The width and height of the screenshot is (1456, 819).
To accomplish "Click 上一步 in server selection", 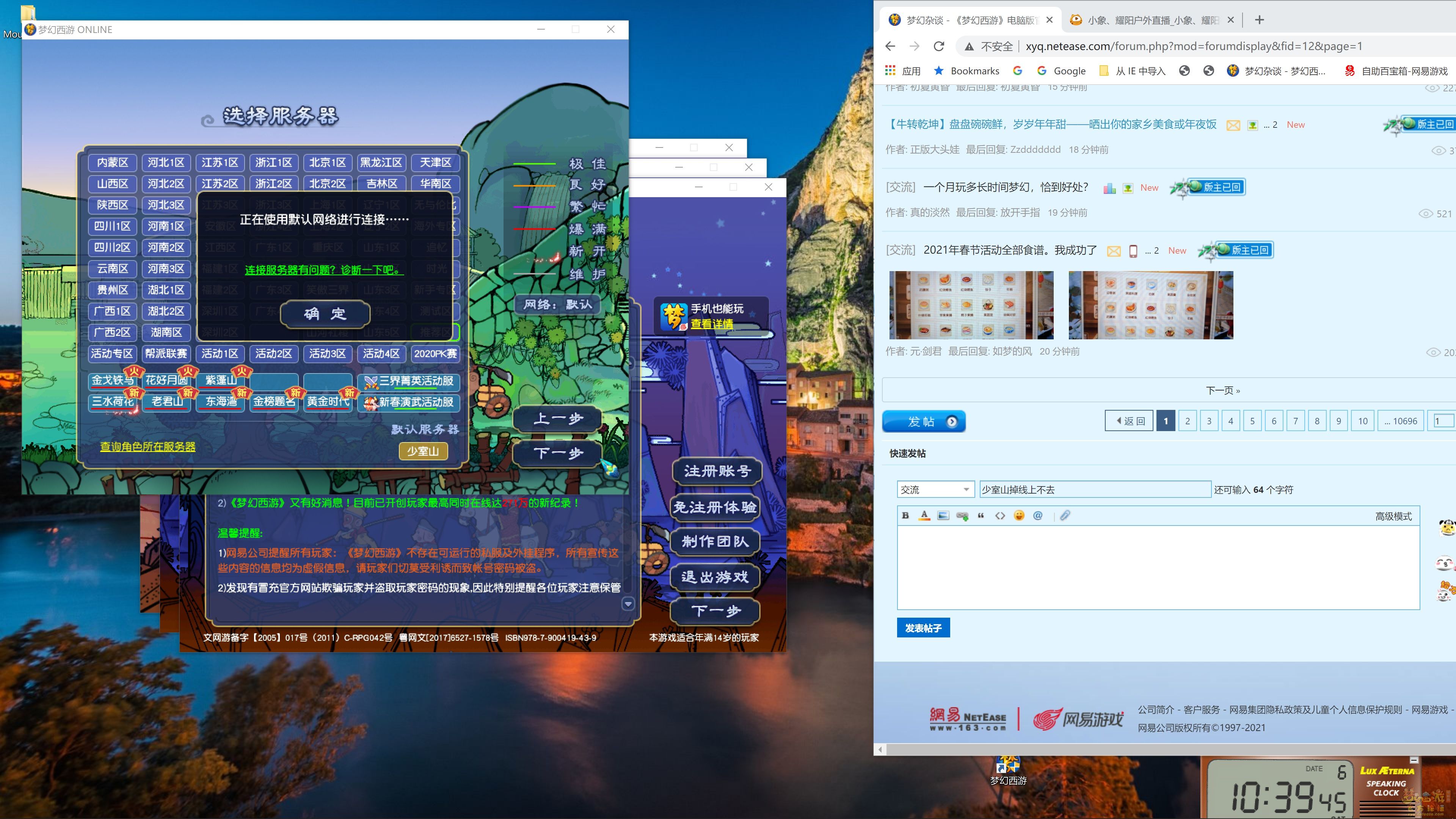I will [x=558, y=419].
